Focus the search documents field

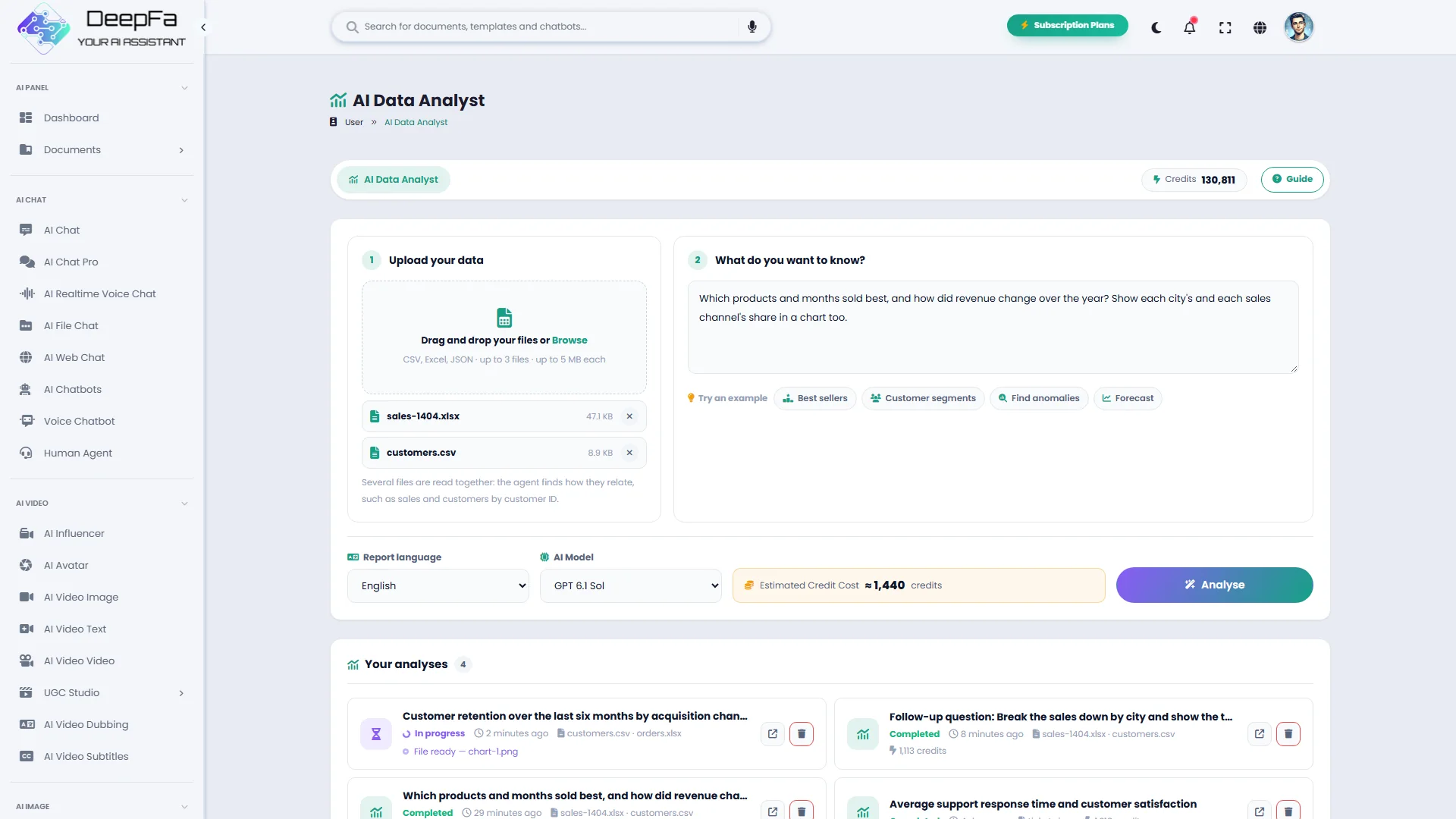click(550, 27)
